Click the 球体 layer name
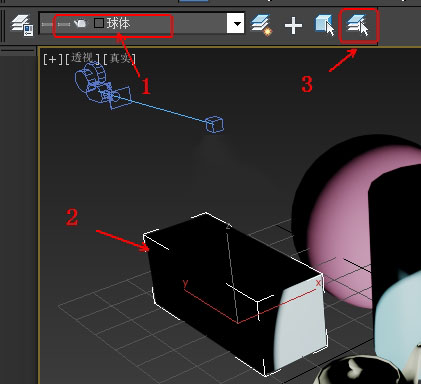This screenshot has width=421, height=384. click(118, 23)
